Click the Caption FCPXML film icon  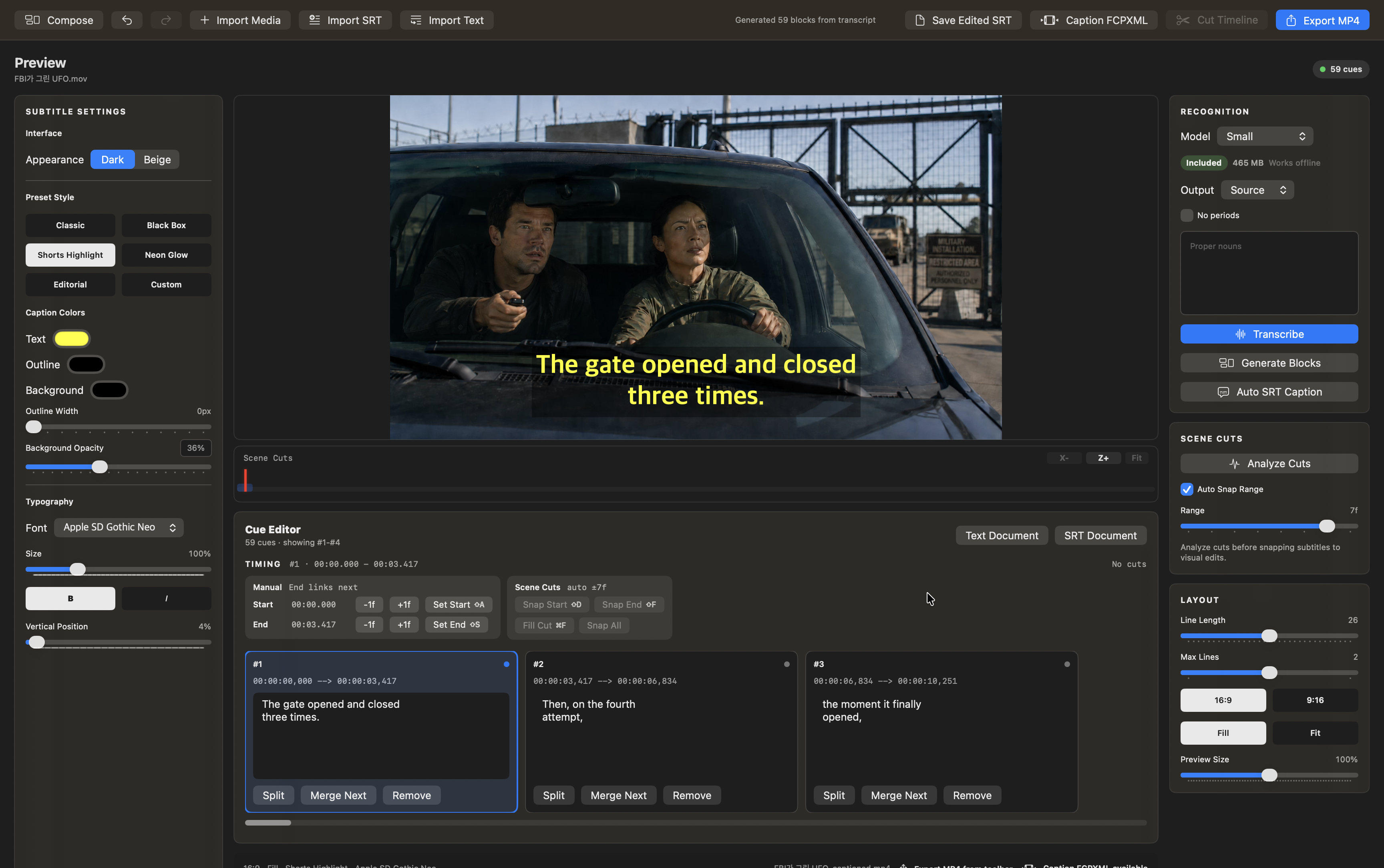[1049, 20]
